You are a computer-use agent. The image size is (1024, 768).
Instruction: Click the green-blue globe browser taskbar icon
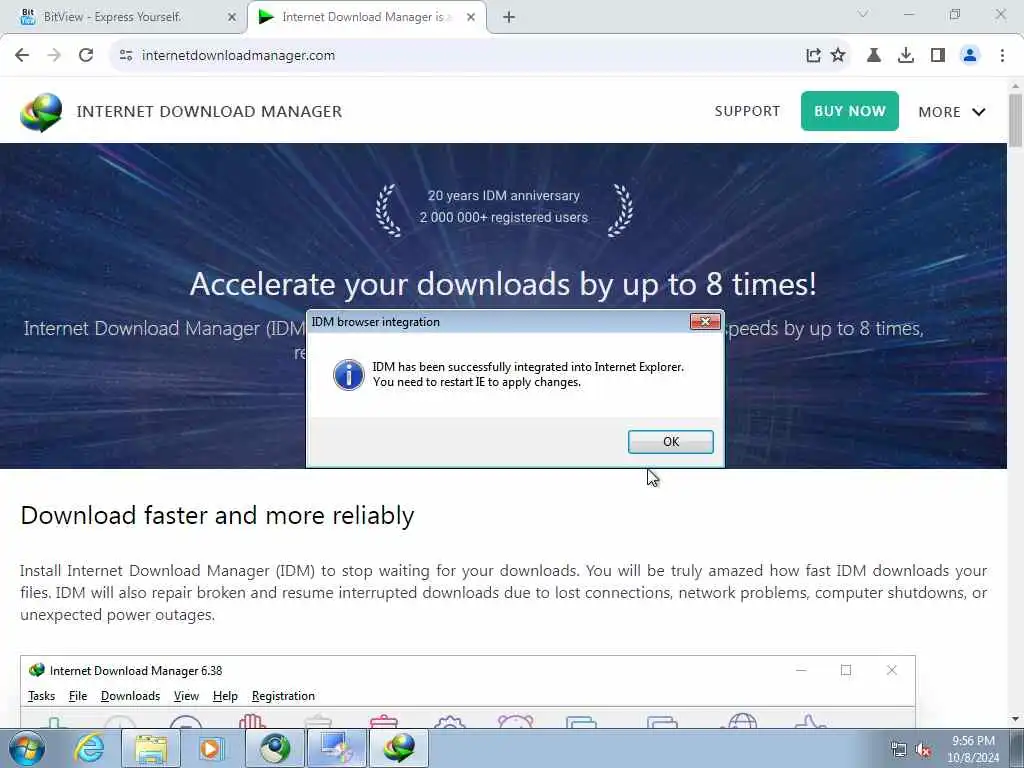click(275, 748)
